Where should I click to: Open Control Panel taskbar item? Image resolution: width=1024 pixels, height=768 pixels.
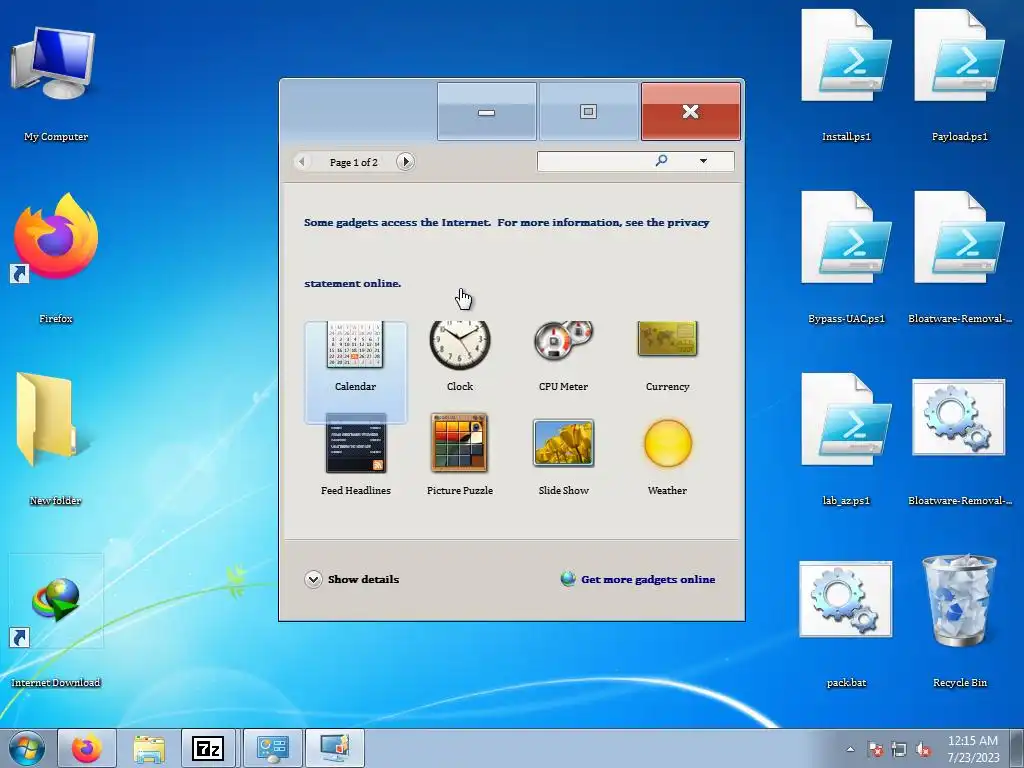273,748
